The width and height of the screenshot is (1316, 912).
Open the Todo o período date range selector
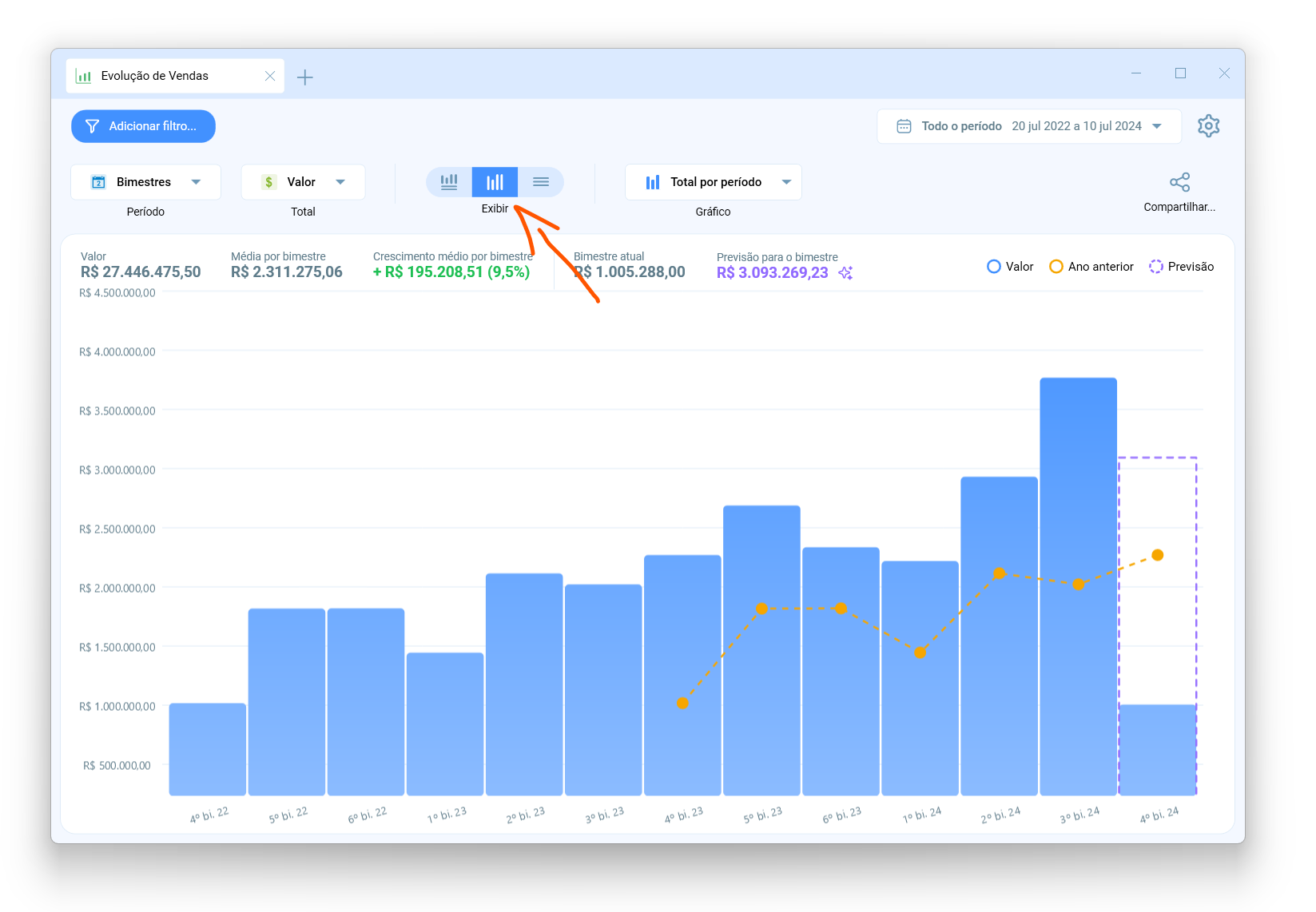1029,126
